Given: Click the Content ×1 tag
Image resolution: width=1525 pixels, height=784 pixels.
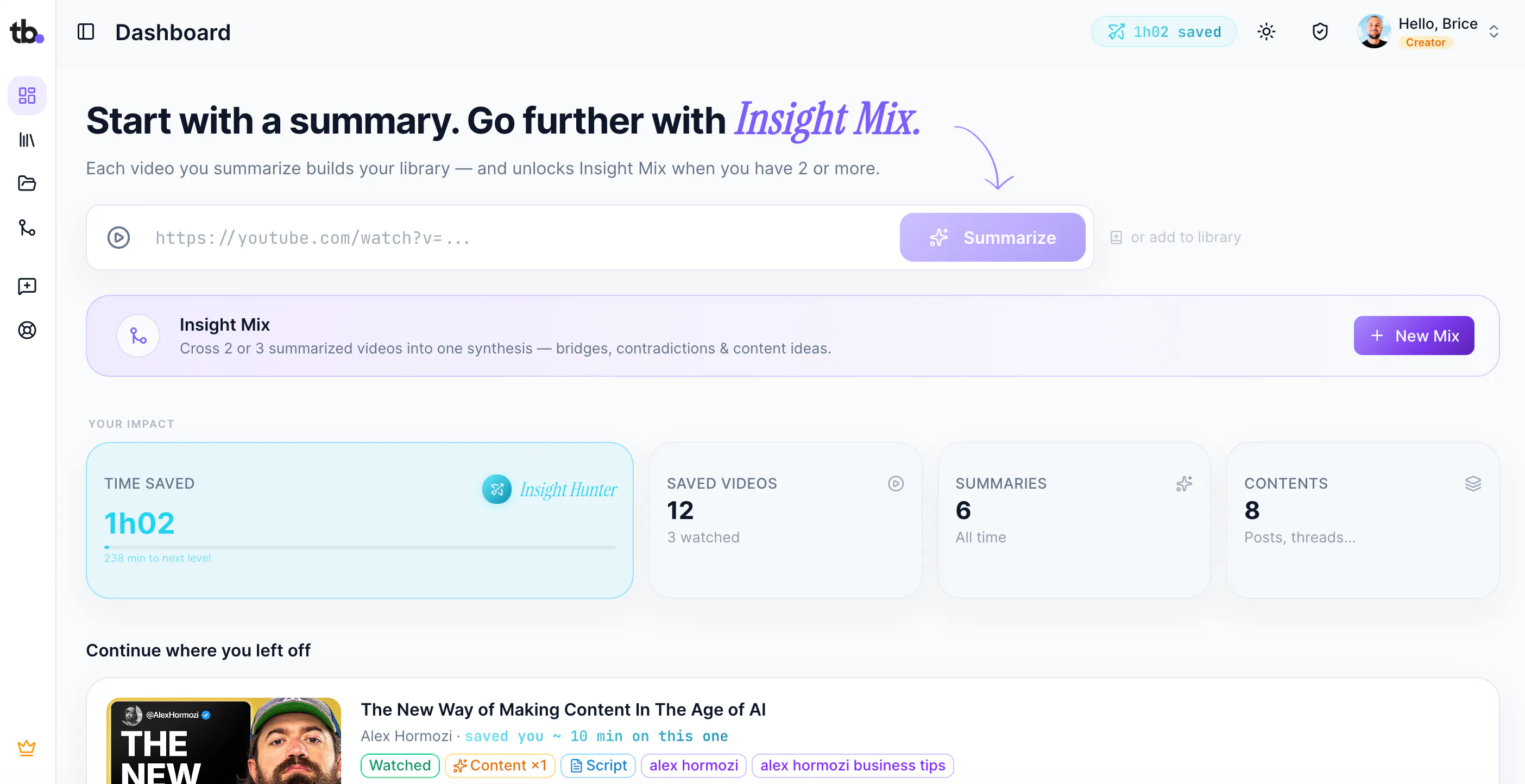Looking at the screenshot, I should click(500, 765).
